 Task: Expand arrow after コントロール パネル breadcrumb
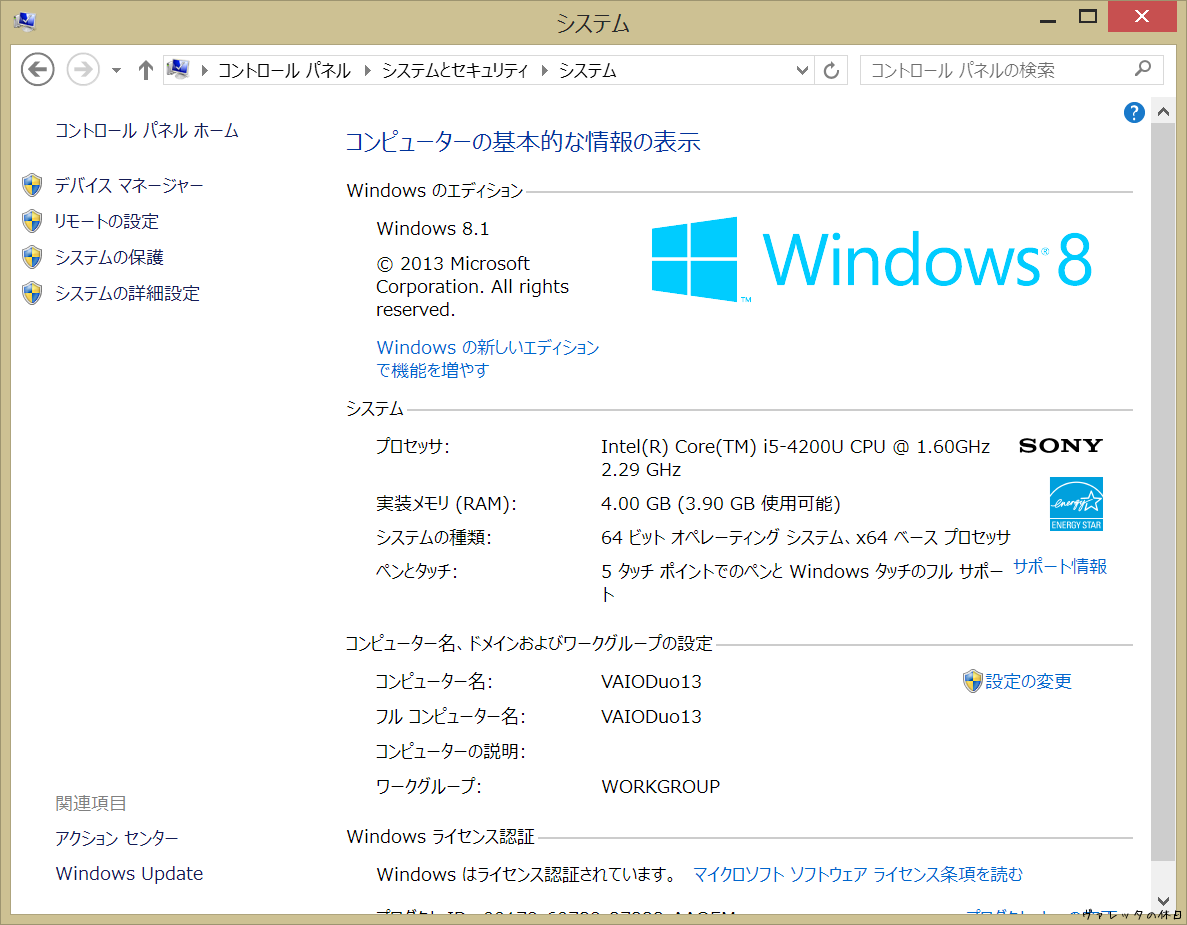[x=367, y=70]
